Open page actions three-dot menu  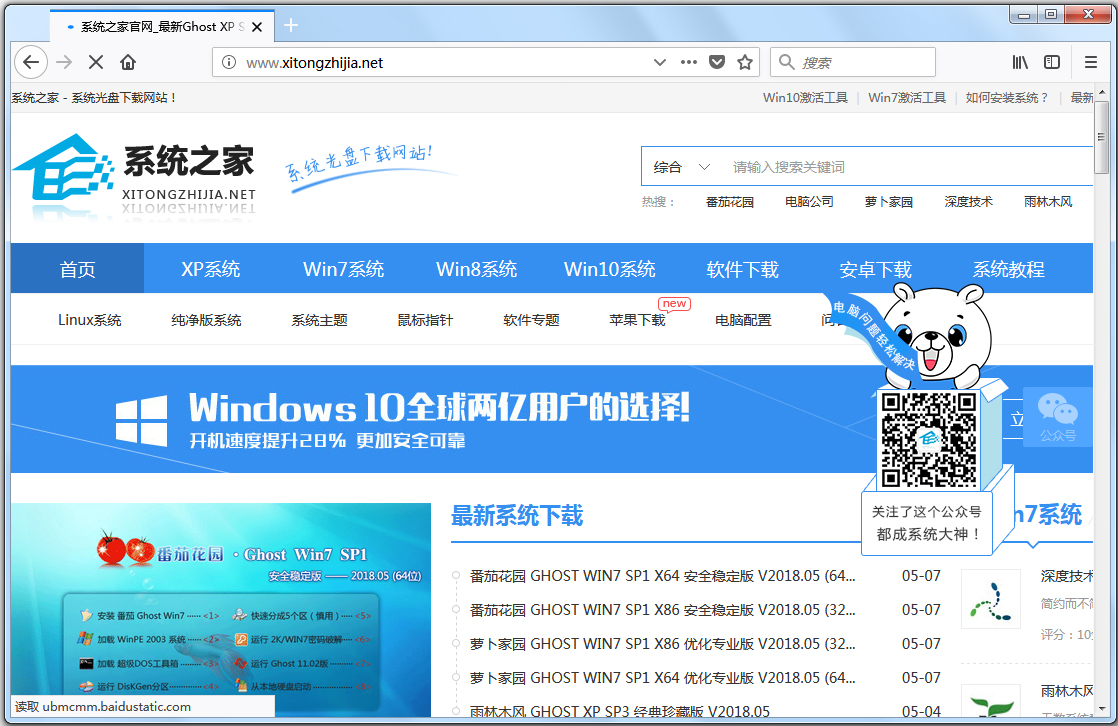click(688, 62)
